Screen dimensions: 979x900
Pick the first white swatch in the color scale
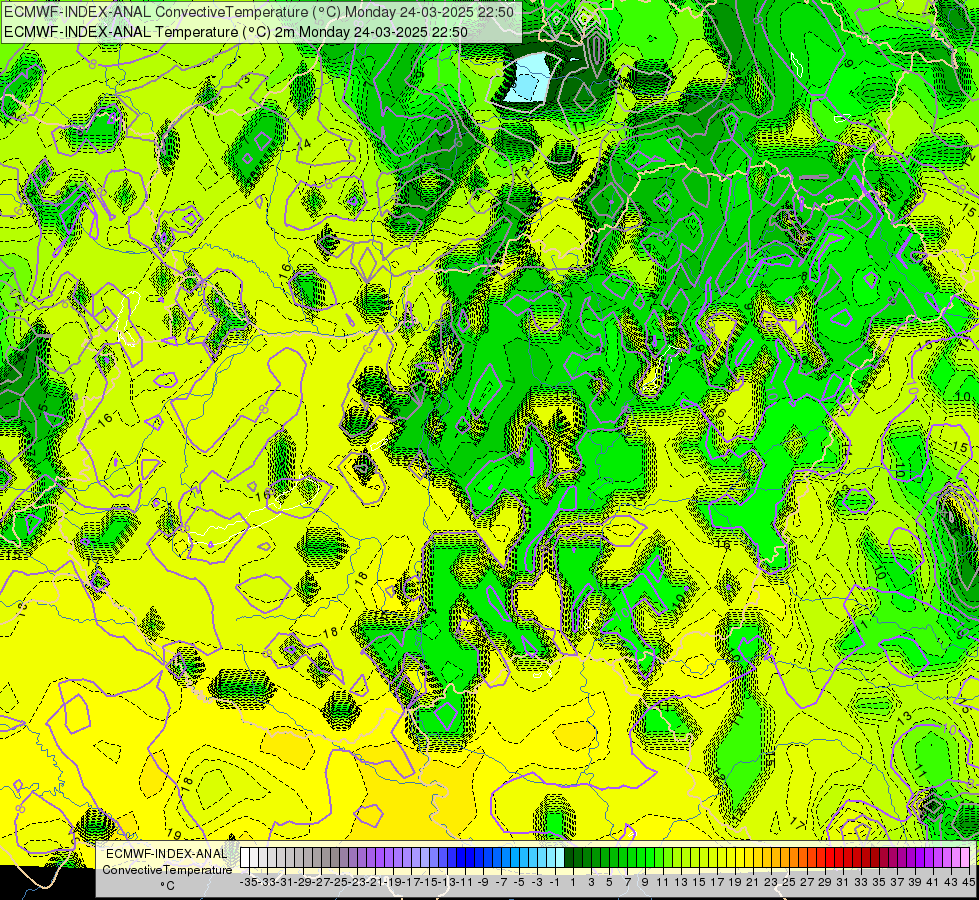point(245,858)
